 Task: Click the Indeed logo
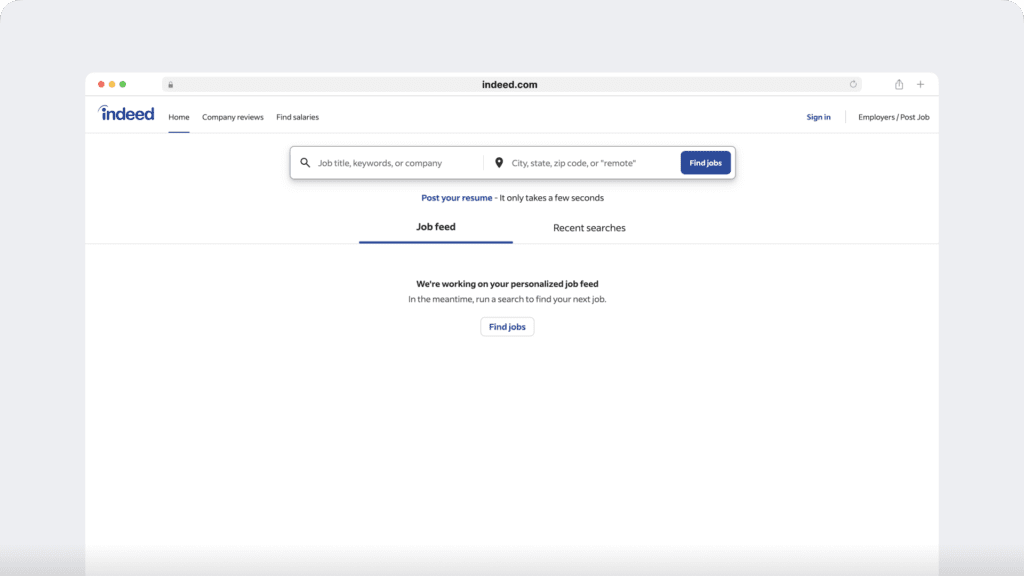point(127,114)
